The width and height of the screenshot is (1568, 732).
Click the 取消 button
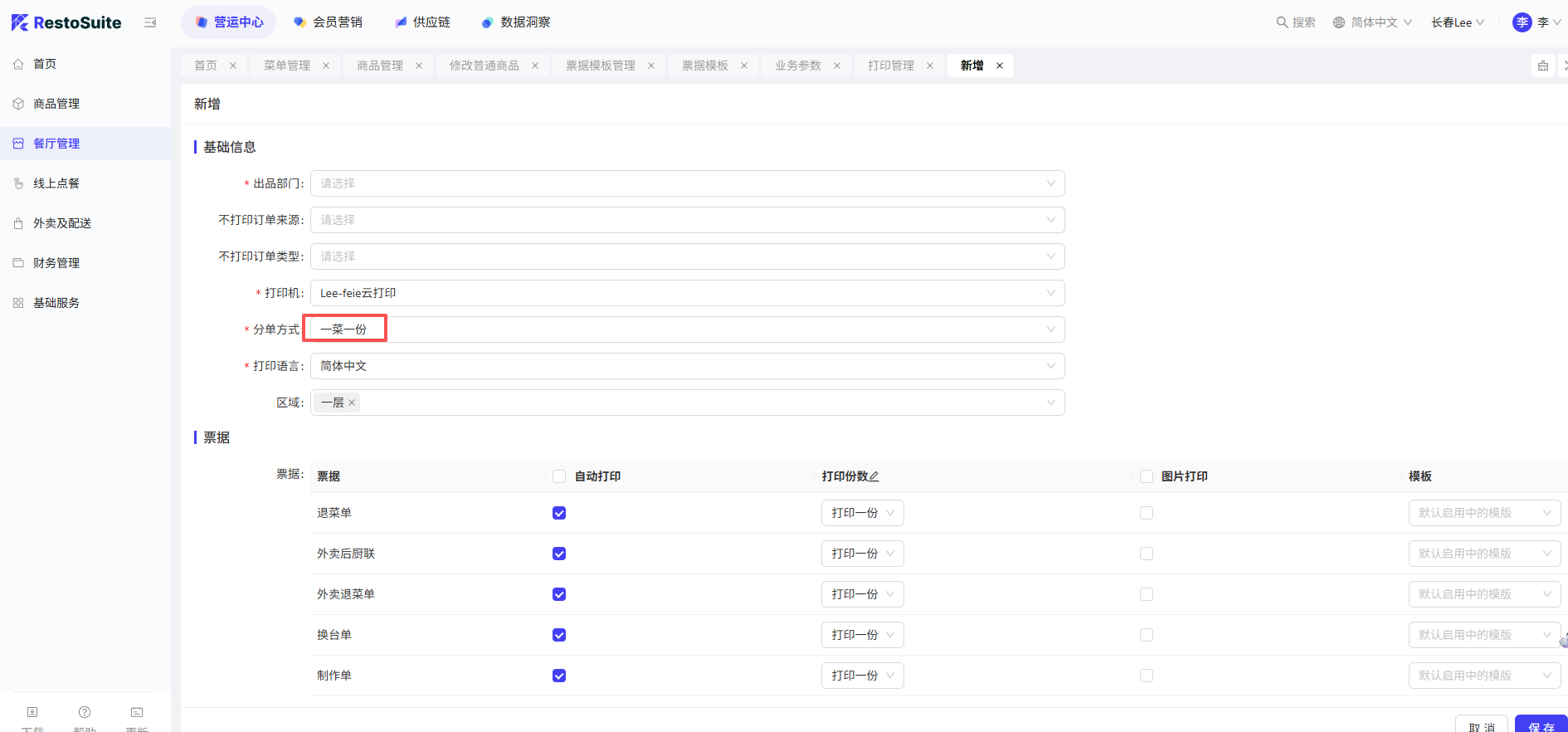click(1482, 725)
